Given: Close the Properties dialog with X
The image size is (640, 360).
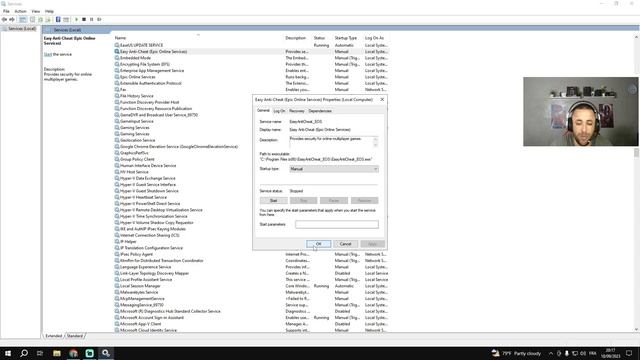Looking at the screenshot, I should 382,100.
